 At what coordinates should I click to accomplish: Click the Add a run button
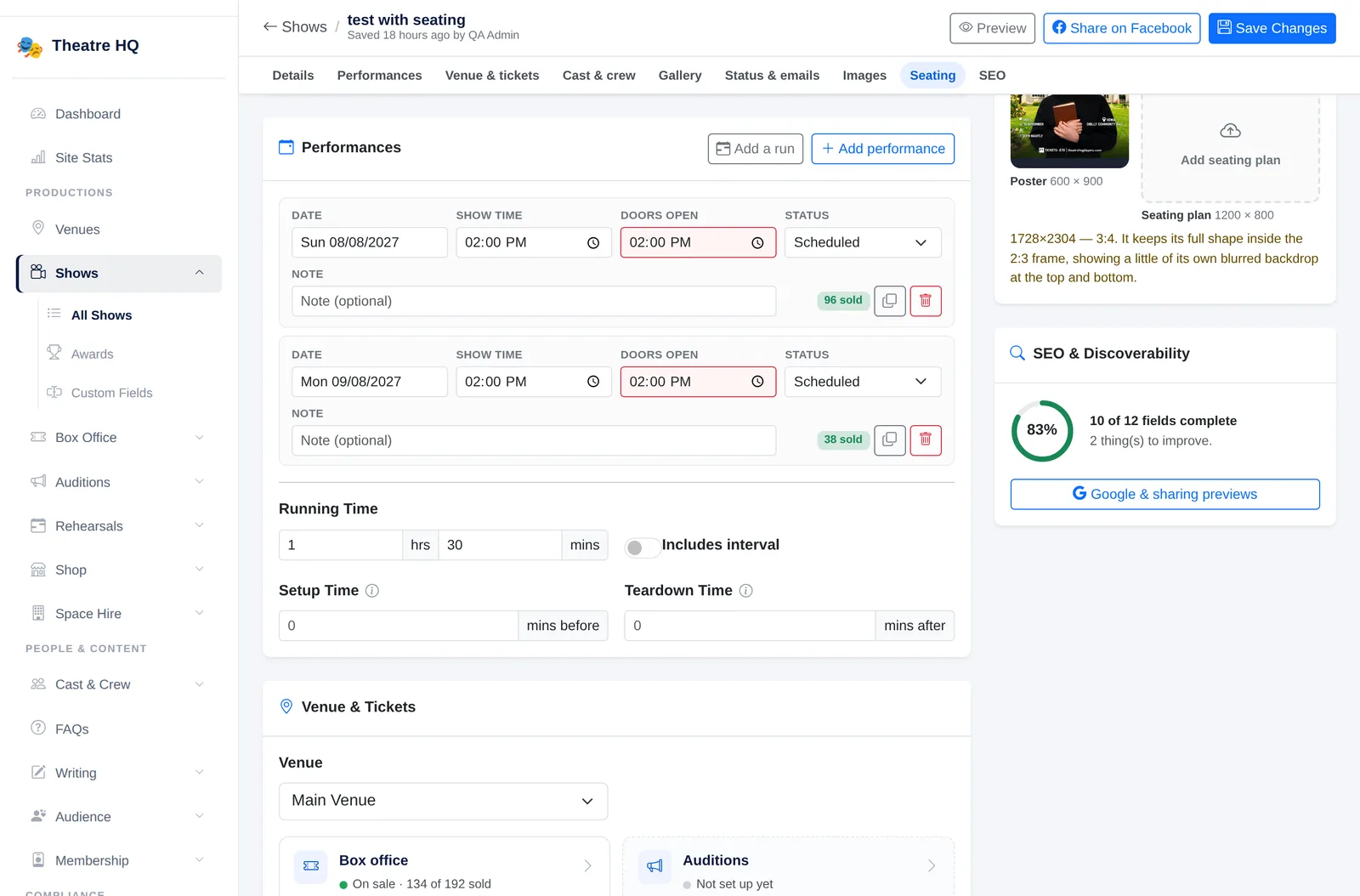click(x=755, y=149)
